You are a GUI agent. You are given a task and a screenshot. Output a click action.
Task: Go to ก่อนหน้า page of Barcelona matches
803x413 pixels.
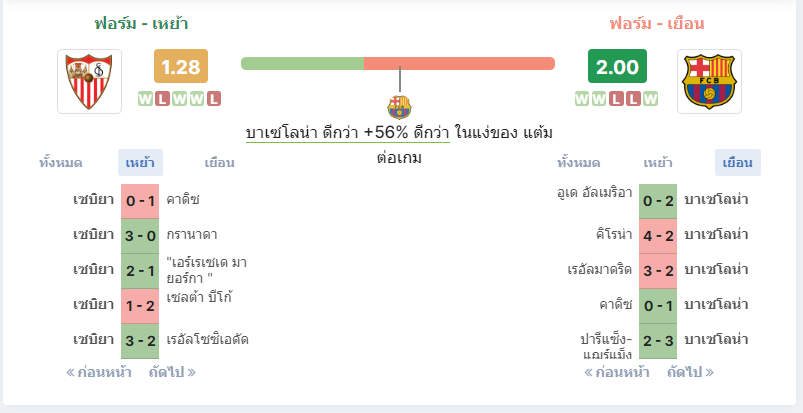pyautogui.click(x=617, y=372)
